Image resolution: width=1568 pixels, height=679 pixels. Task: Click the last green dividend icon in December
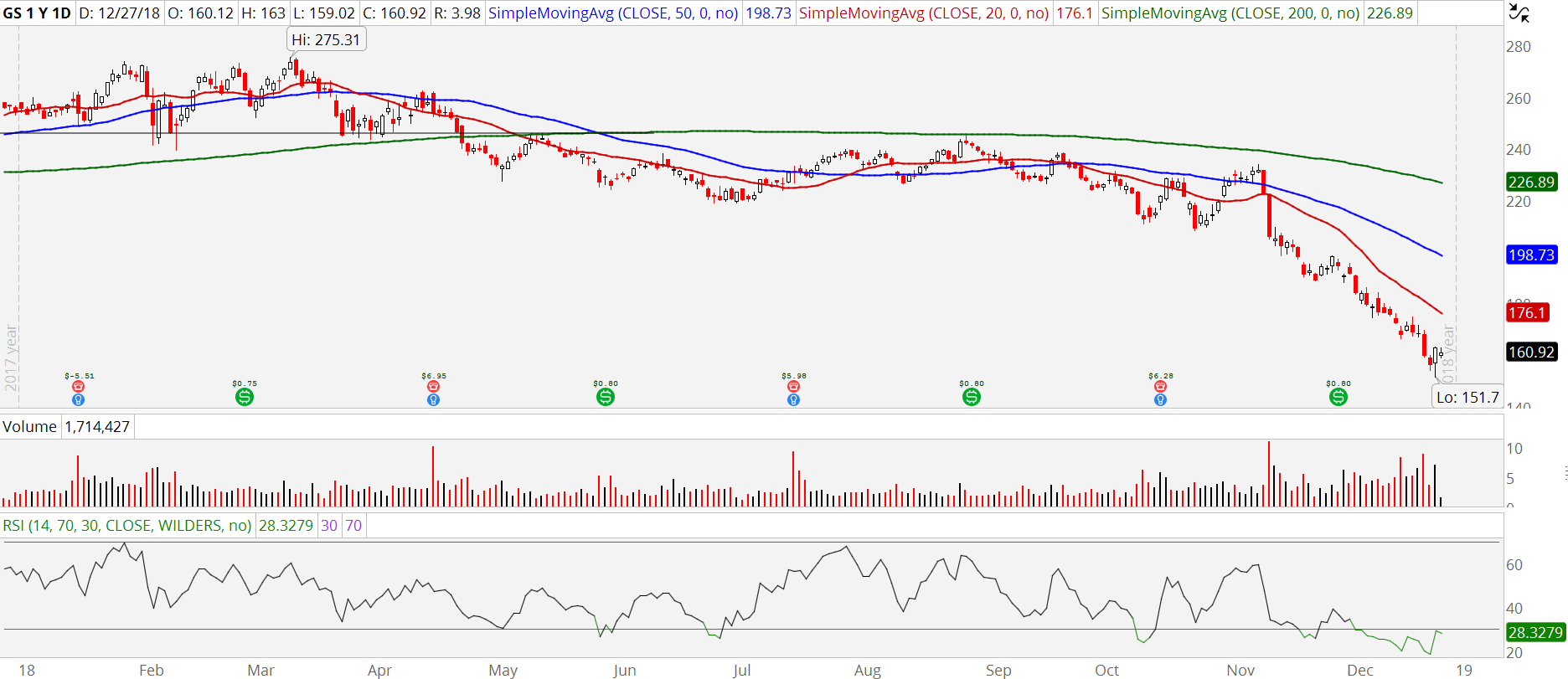point(1338,397)
